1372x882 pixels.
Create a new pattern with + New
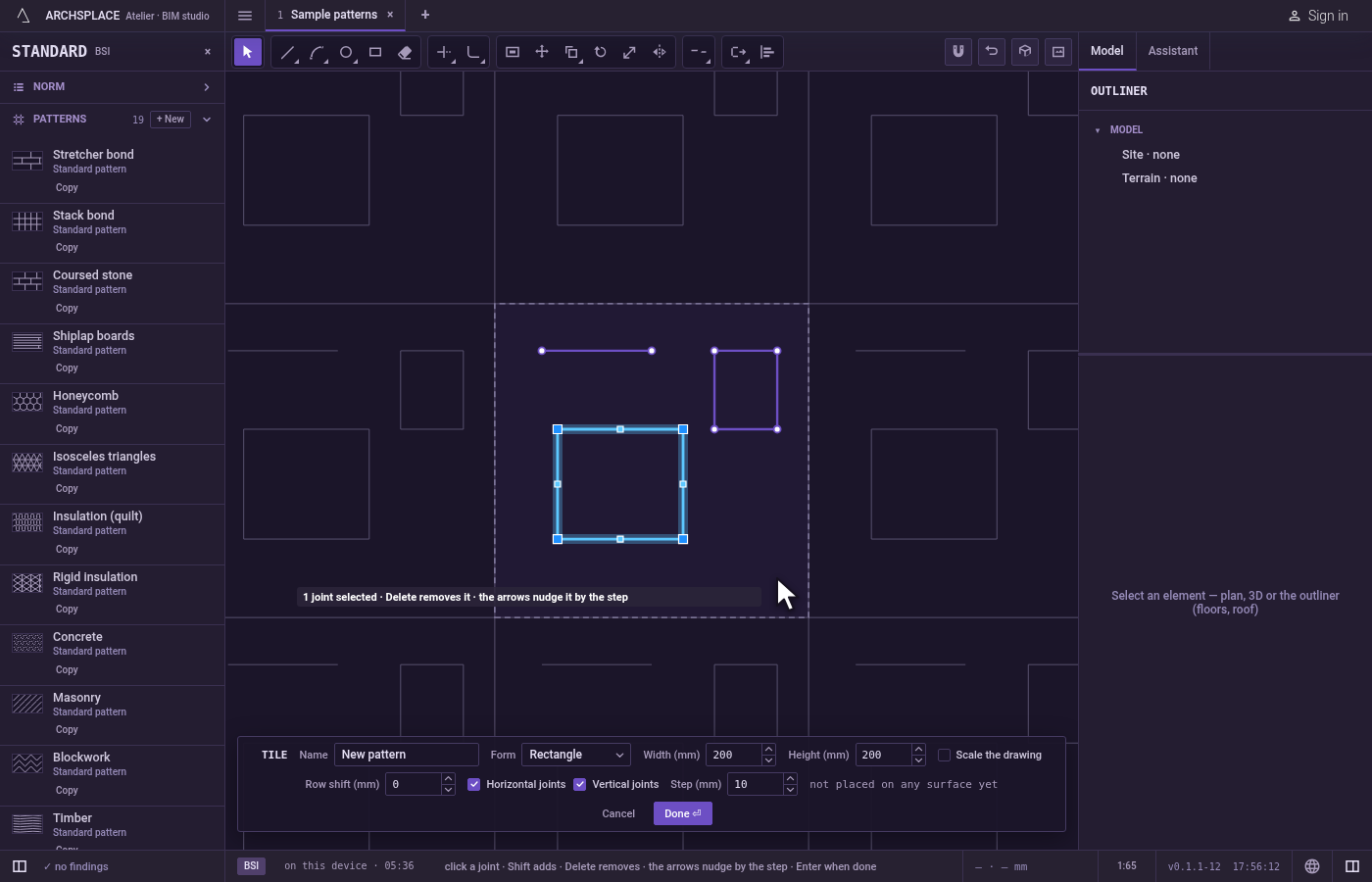point(171,120)
